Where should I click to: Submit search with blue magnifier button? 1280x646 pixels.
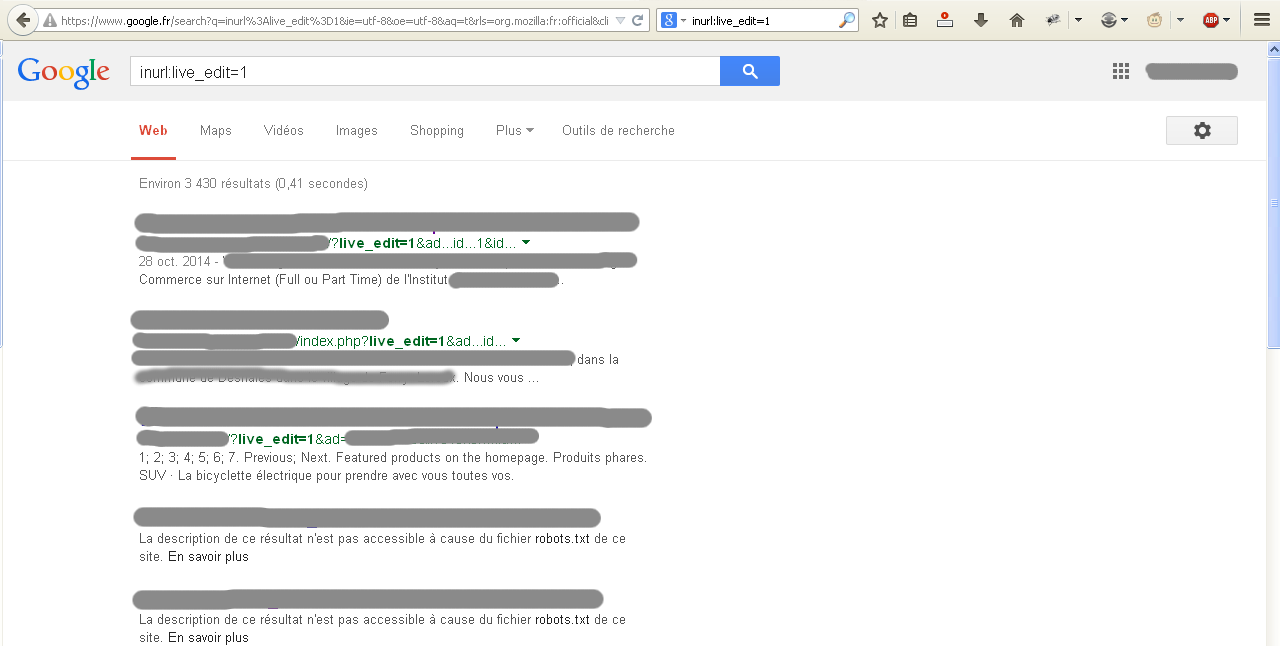750,71
